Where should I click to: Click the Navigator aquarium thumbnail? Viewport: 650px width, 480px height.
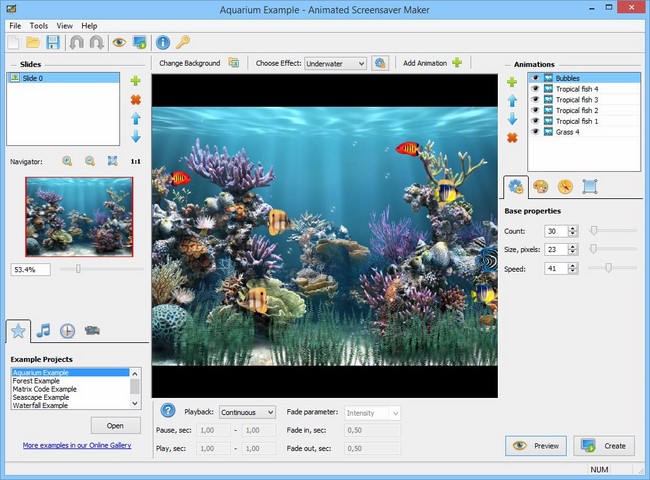79,217
